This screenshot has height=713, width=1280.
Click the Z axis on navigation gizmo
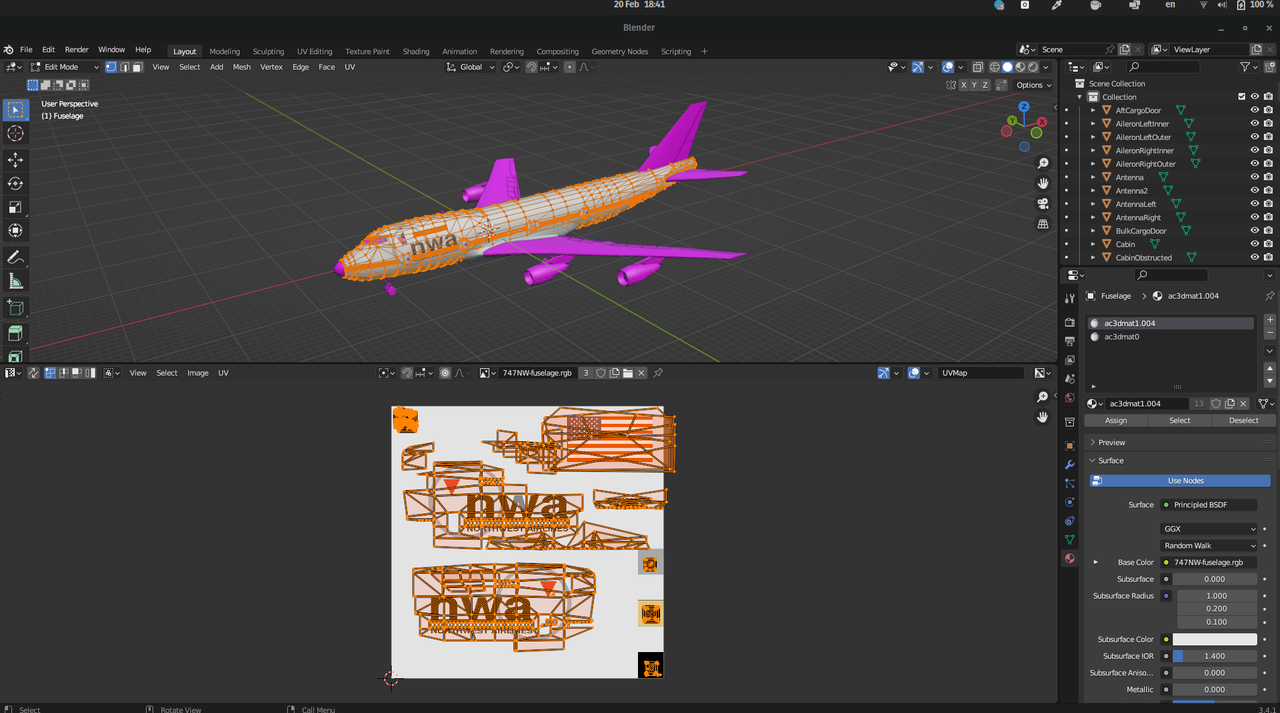pos(1024,106)
